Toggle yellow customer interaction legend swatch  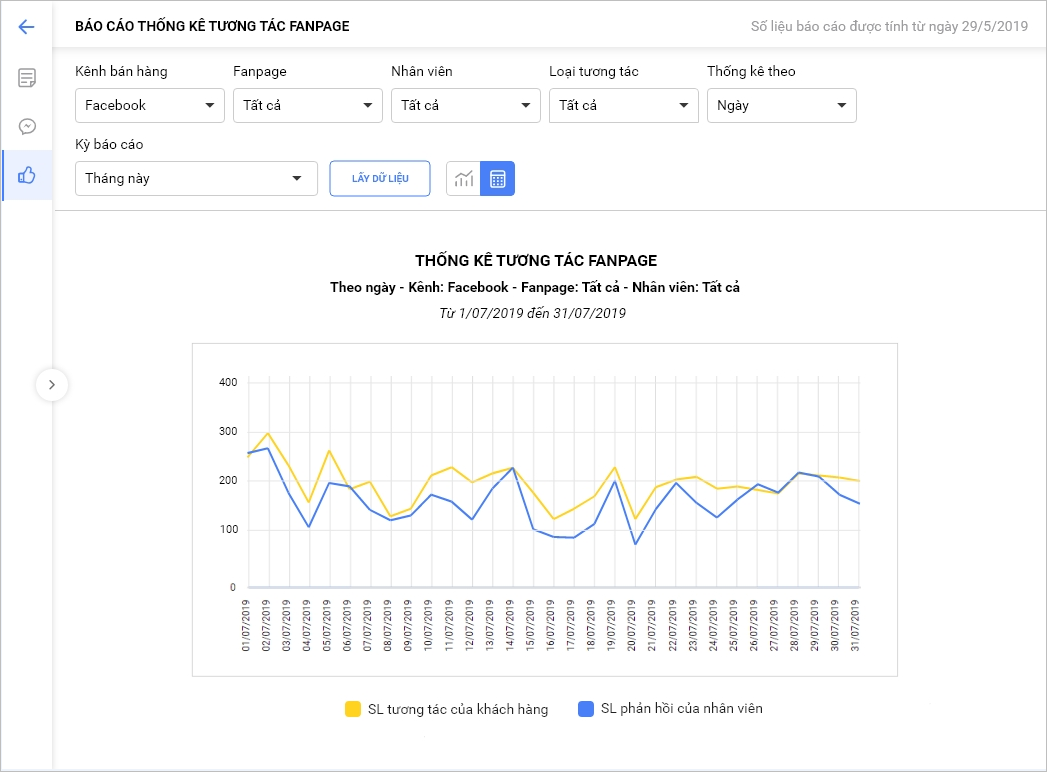(x=353, y=709)
